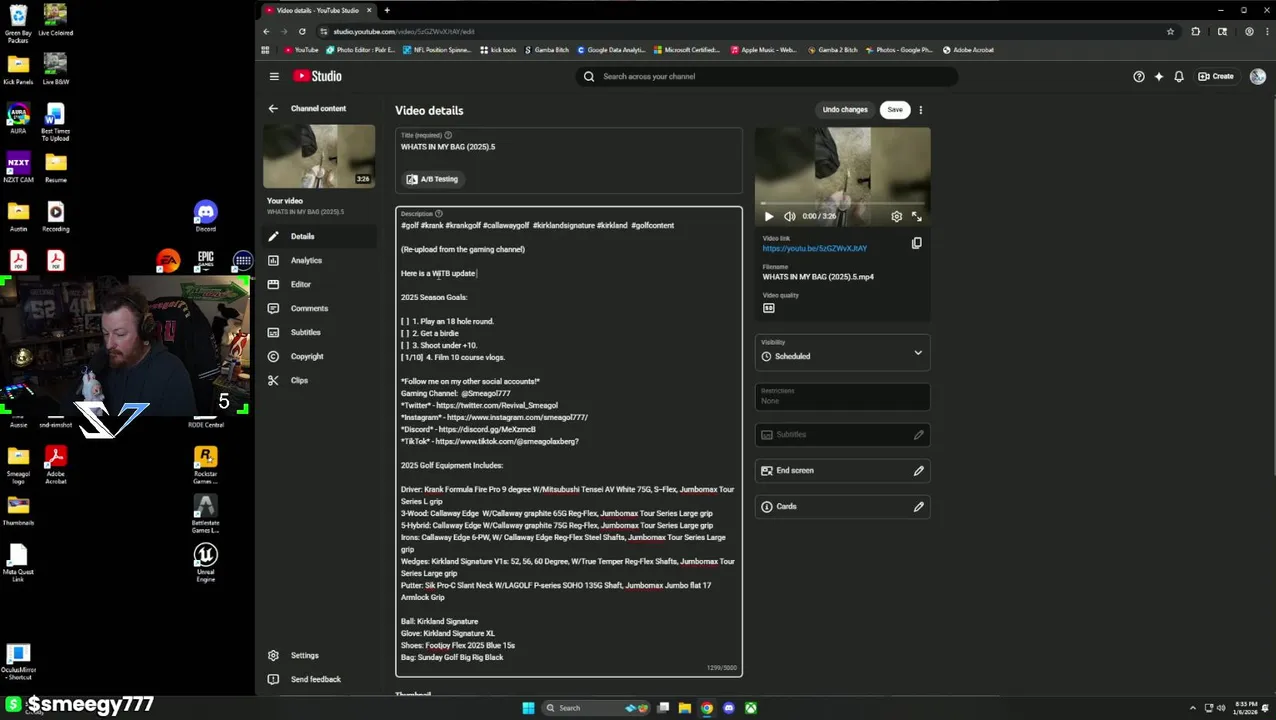Bookmark this page with the star
The image size is (1276, 720).
(1170, 31)
